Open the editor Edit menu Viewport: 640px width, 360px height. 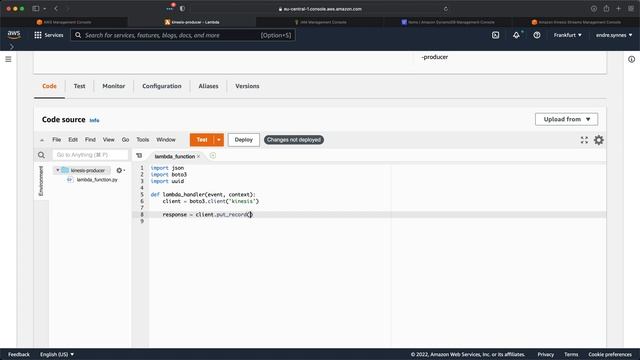pos(73,140)
